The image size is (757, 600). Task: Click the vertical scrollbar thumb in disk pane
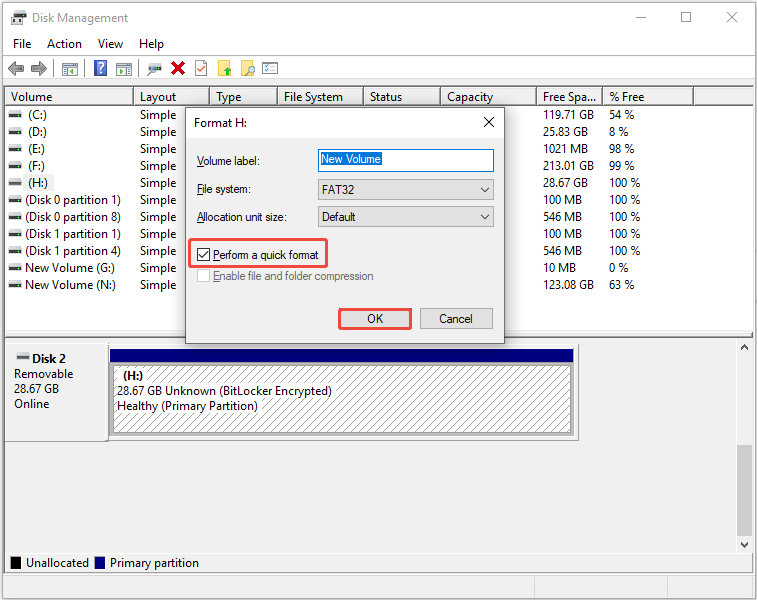[x=744, y=490]
